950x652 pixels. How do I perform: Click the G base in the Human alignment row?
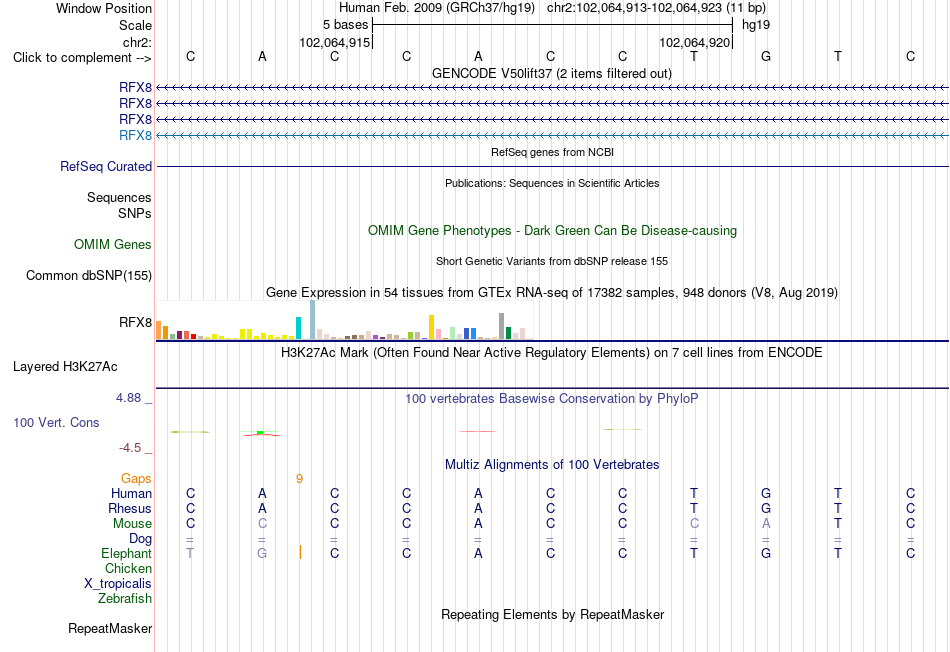pos(766,493)
